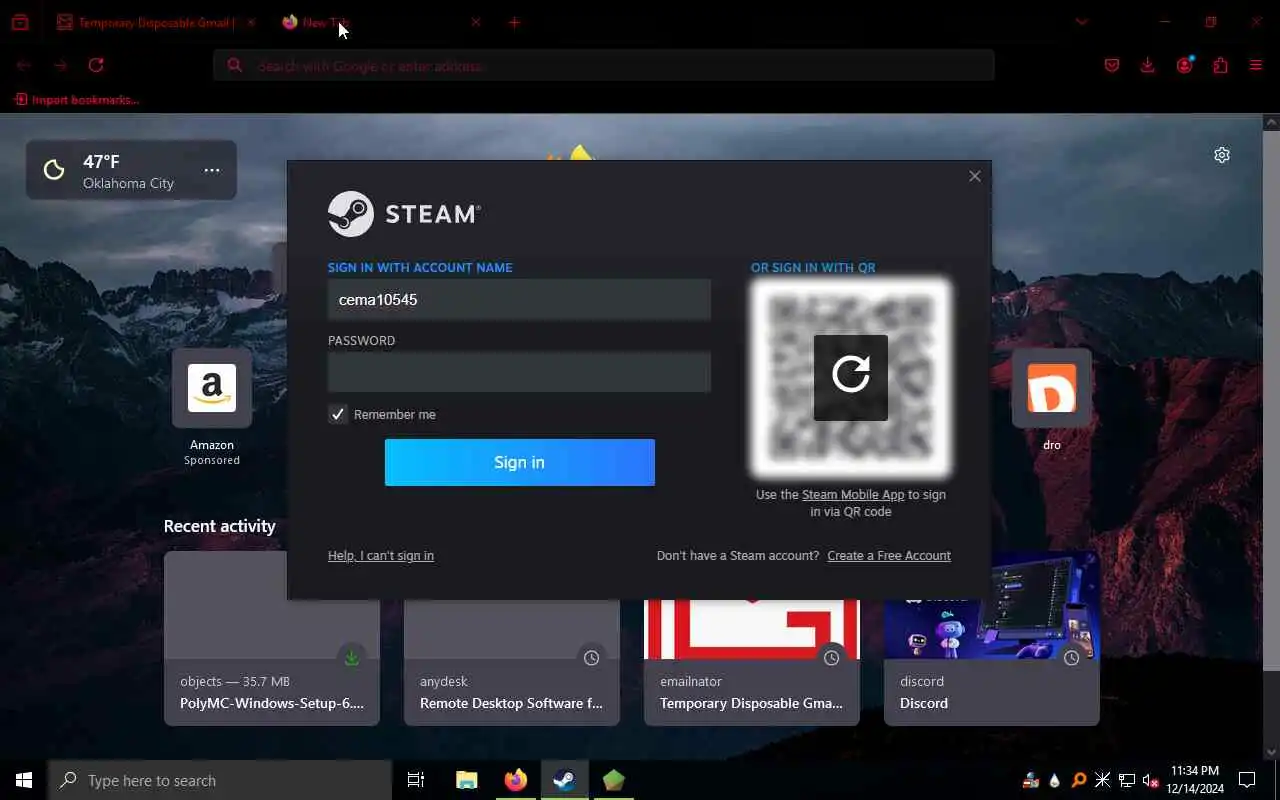Screen dimensions: 1280x800
Task: Click the Windows taskbar search box
Action: tap(220, 780)
